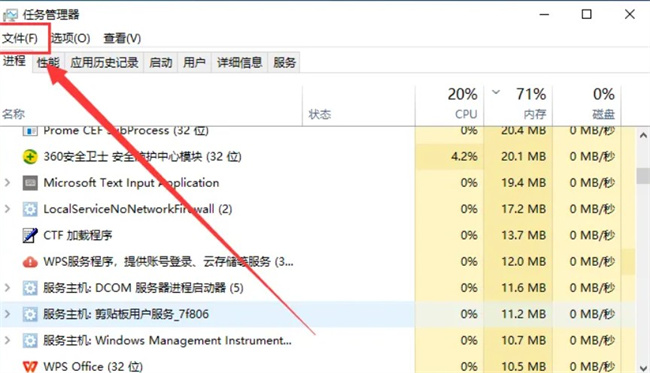Open the 文件(F) menu
Viewport: 650px width, 373px height.
pos(20,39)
